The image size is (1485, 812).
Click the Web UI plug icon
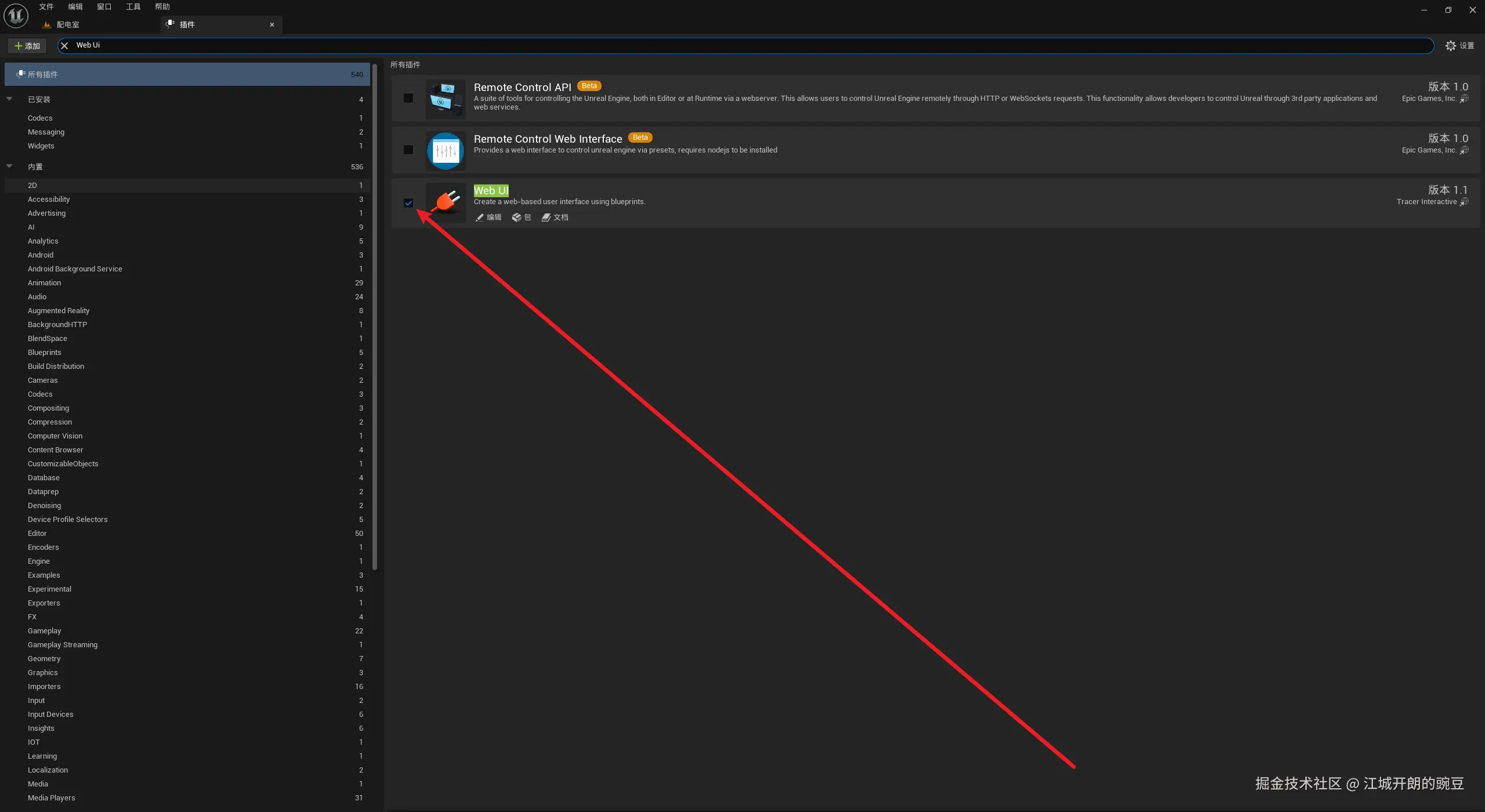(445, 202)
